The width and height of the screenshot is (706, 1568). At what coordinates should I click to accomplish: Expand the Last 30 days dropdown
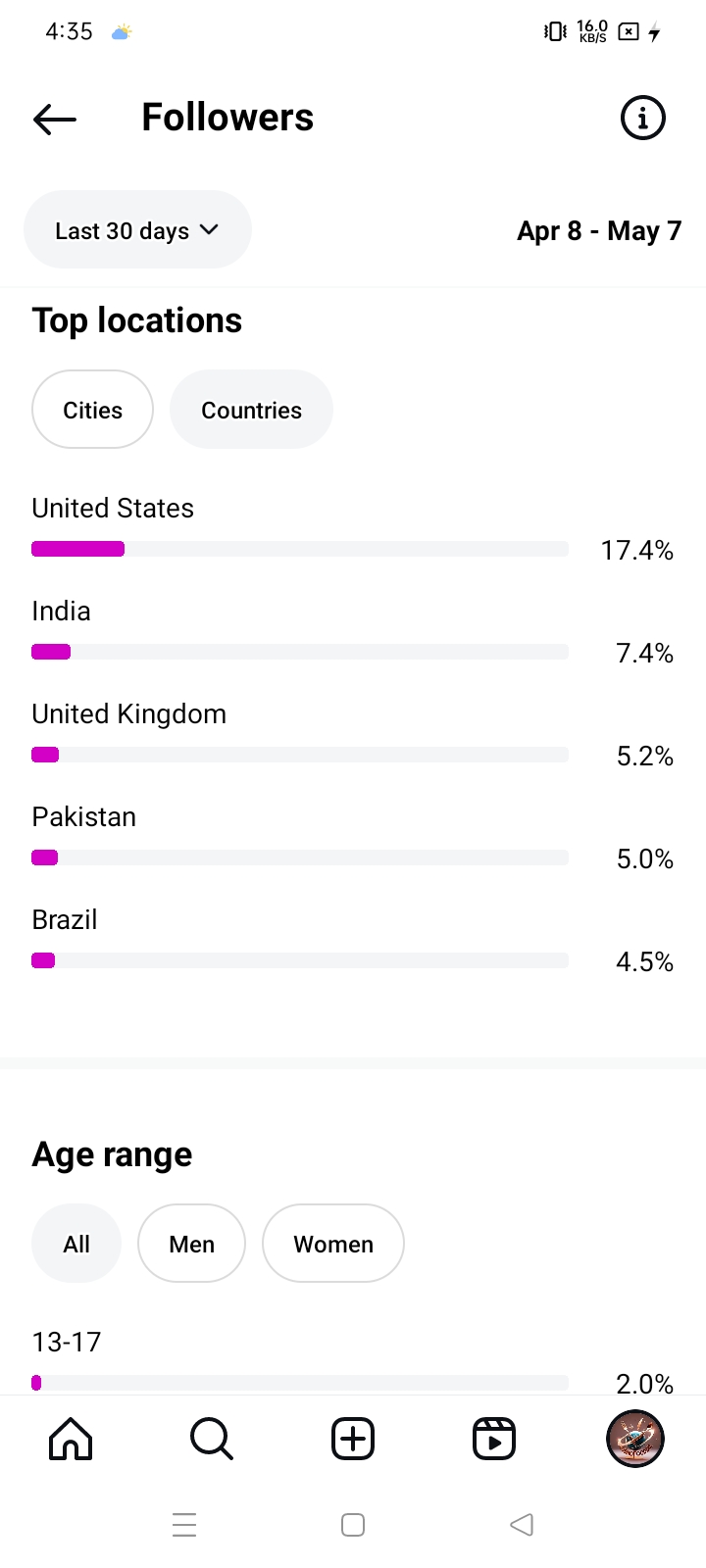[137, 230]
